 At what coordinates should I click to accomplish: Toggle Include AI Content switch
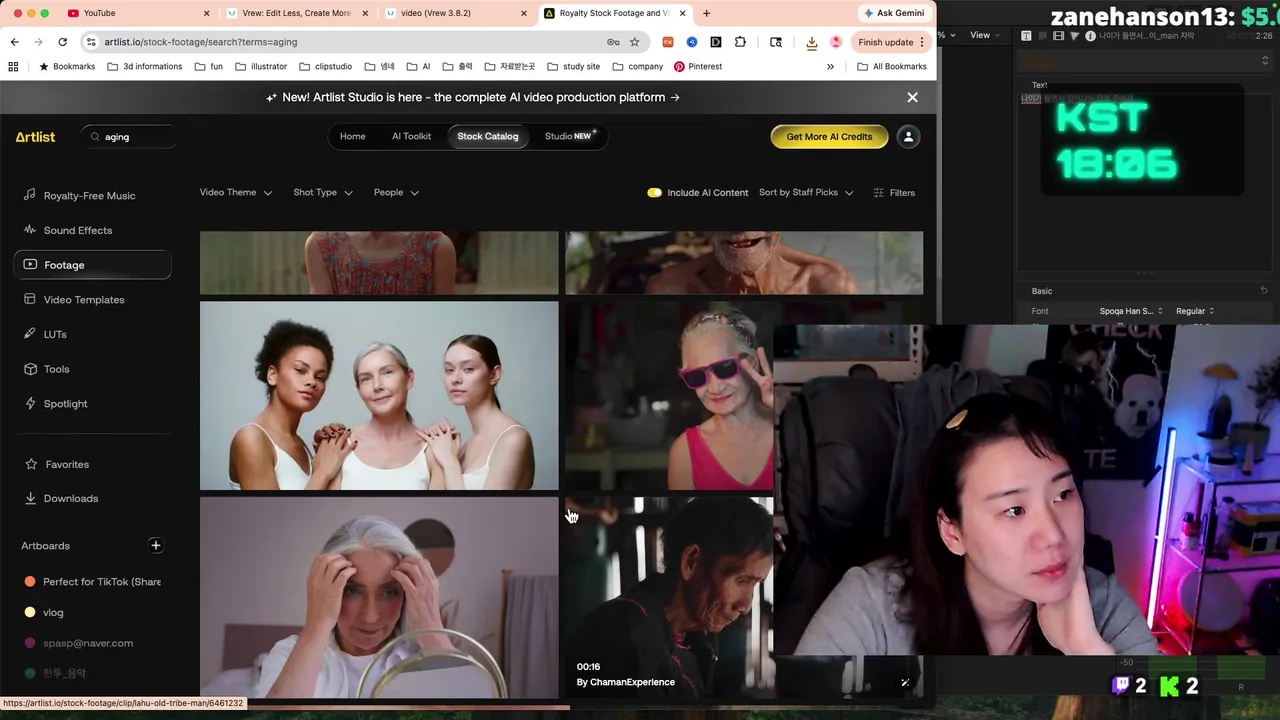[x=654, y=193]
